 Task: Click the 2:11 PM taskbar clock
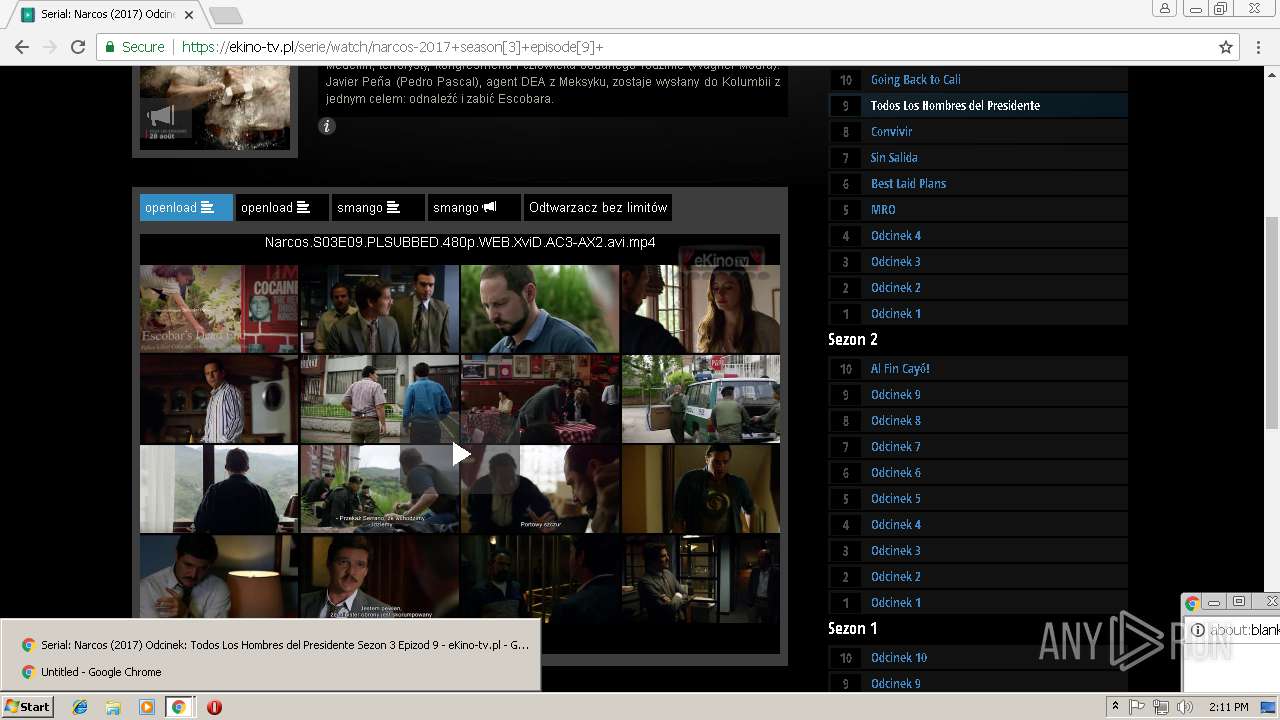tap(1229, 707)
